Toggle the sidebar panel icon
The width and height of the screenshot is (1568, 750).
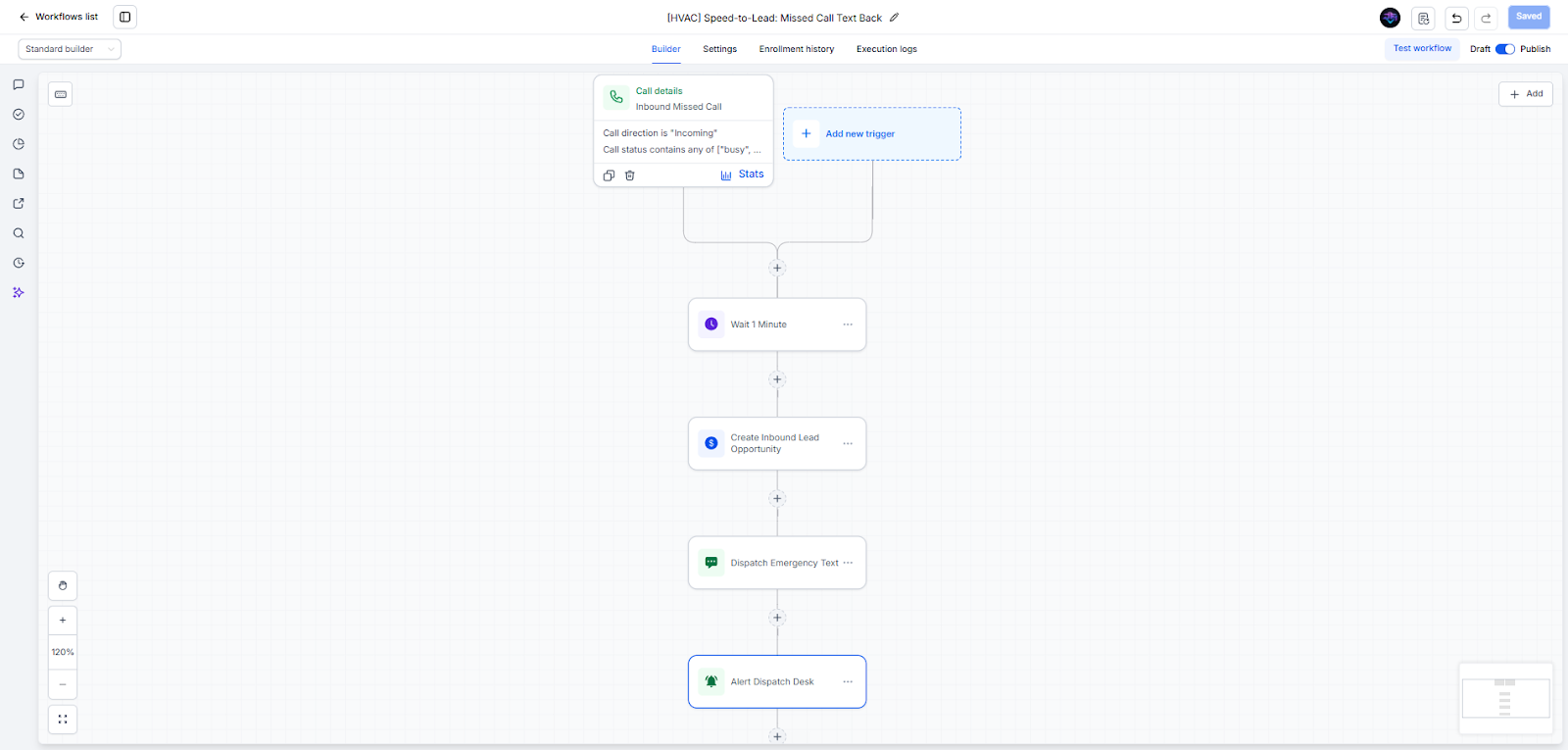[125, 17]
